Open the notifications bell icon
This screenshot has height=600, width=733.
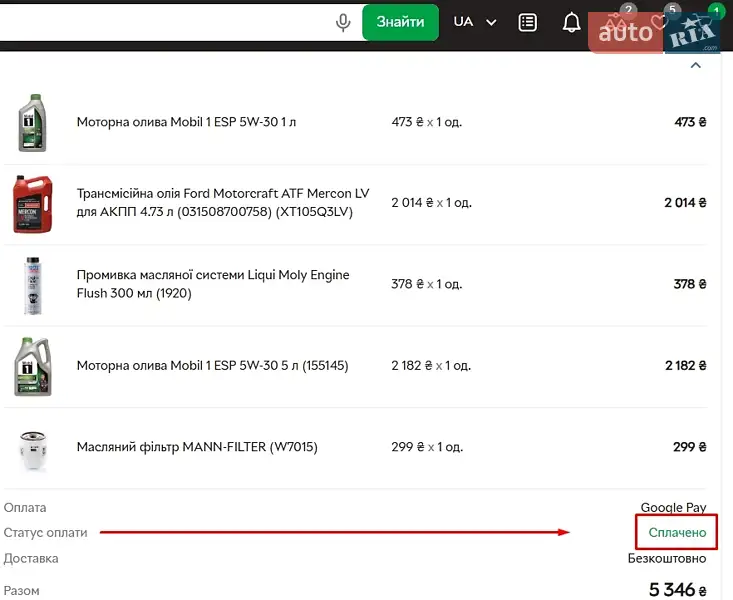[x=571, y=22]
